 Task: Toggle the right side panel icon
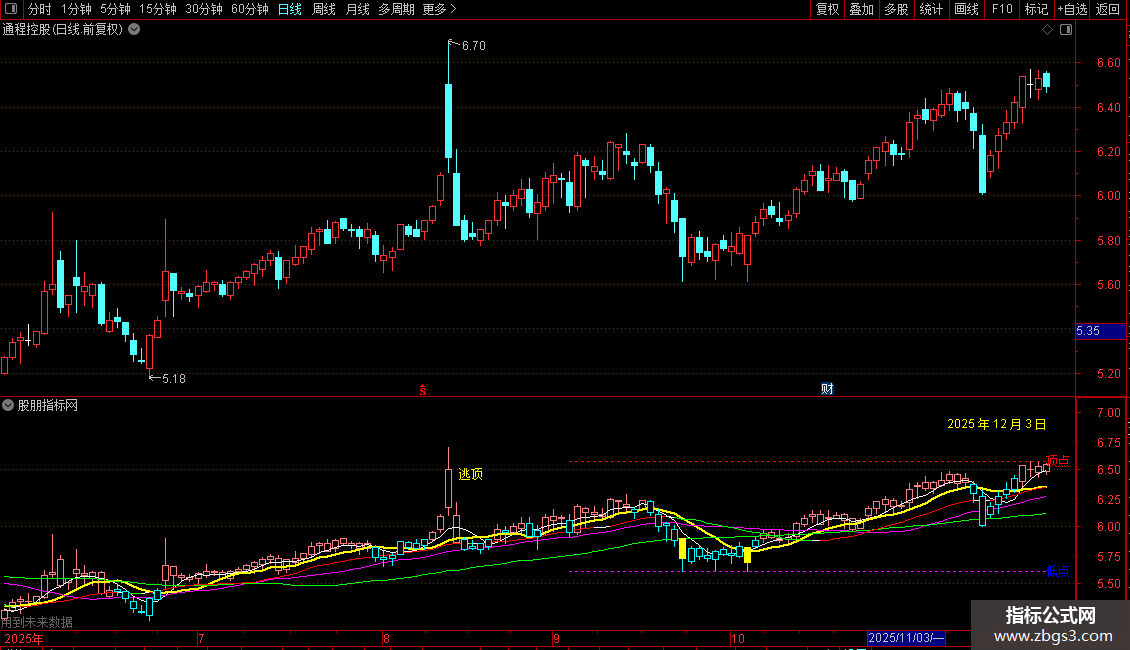[x=1066, y=30]
